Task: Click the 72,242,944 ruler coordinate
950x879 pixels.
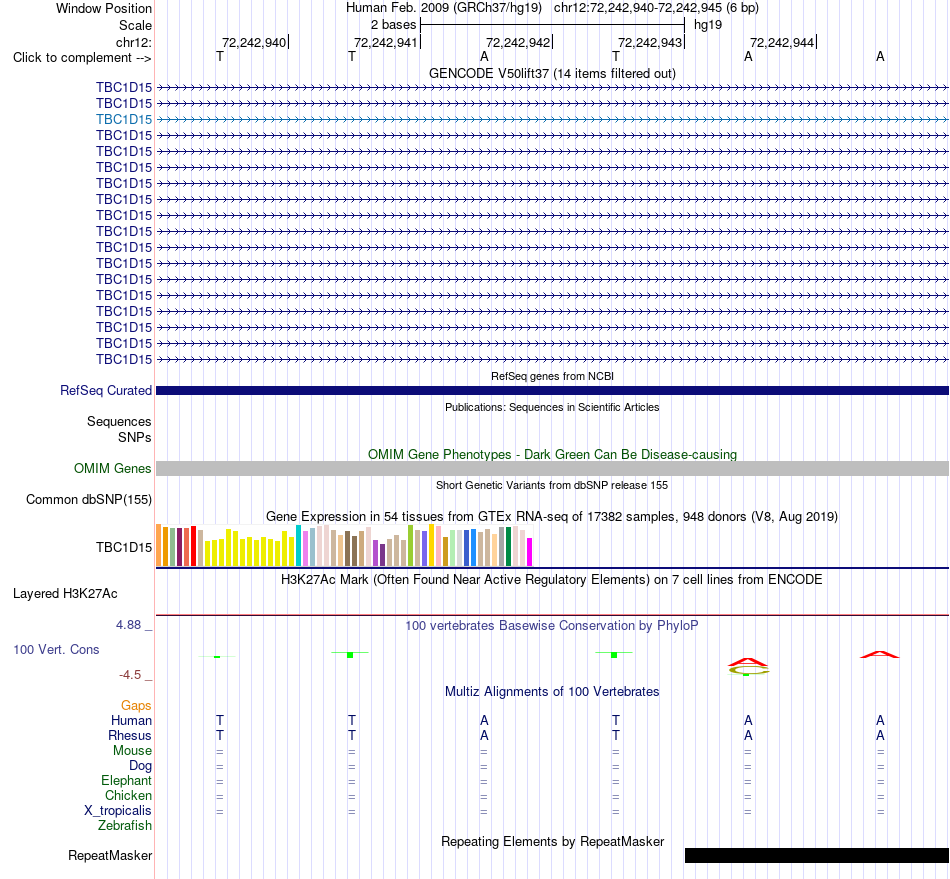Action: click(x=782, y=42)
